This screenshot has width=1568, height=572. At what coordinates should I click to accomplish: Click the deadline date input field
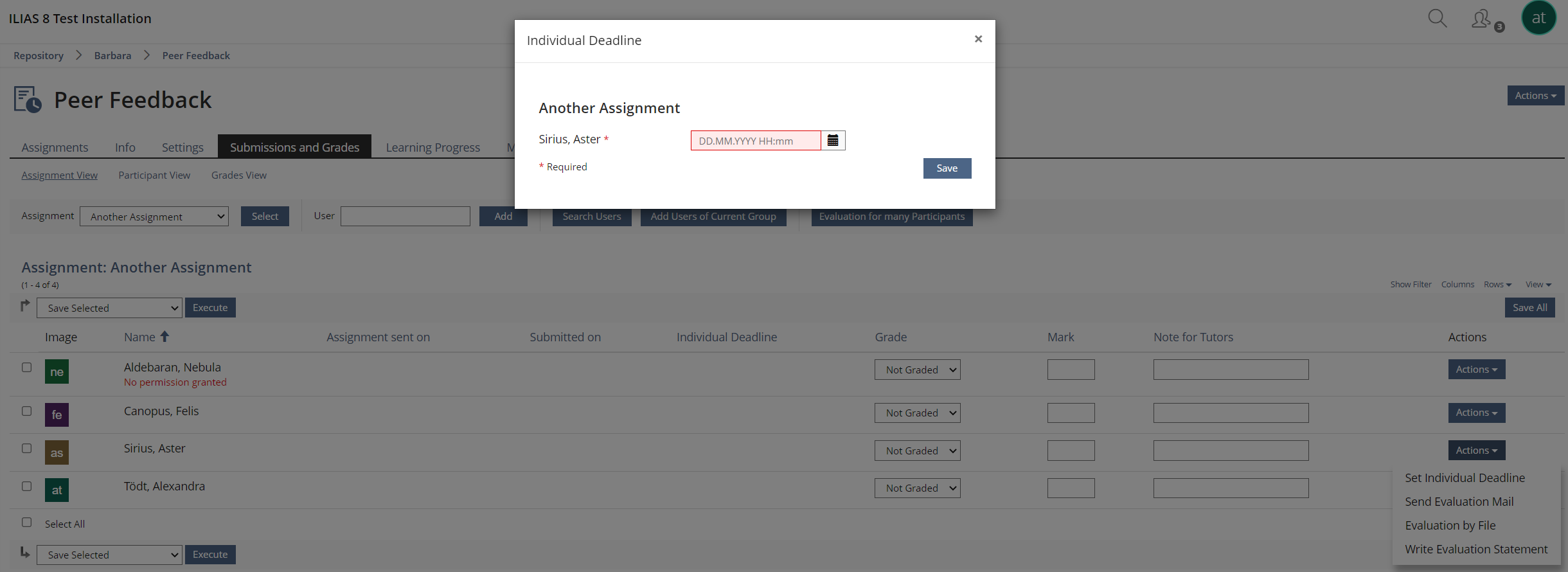756,141
